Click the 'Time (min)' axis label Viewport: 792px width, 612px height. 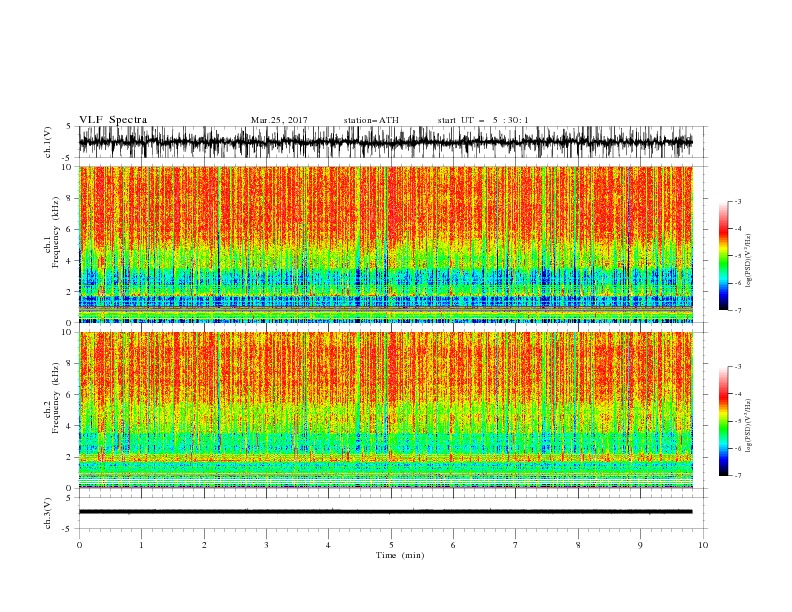[x=400, y=555]
